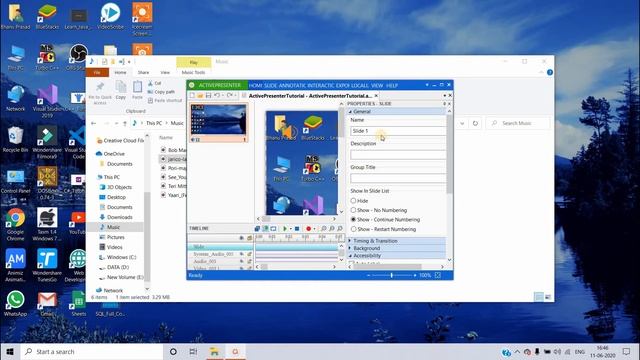Click the first zoom magnifier icon in Timeline toolbar

coord(324,229)
